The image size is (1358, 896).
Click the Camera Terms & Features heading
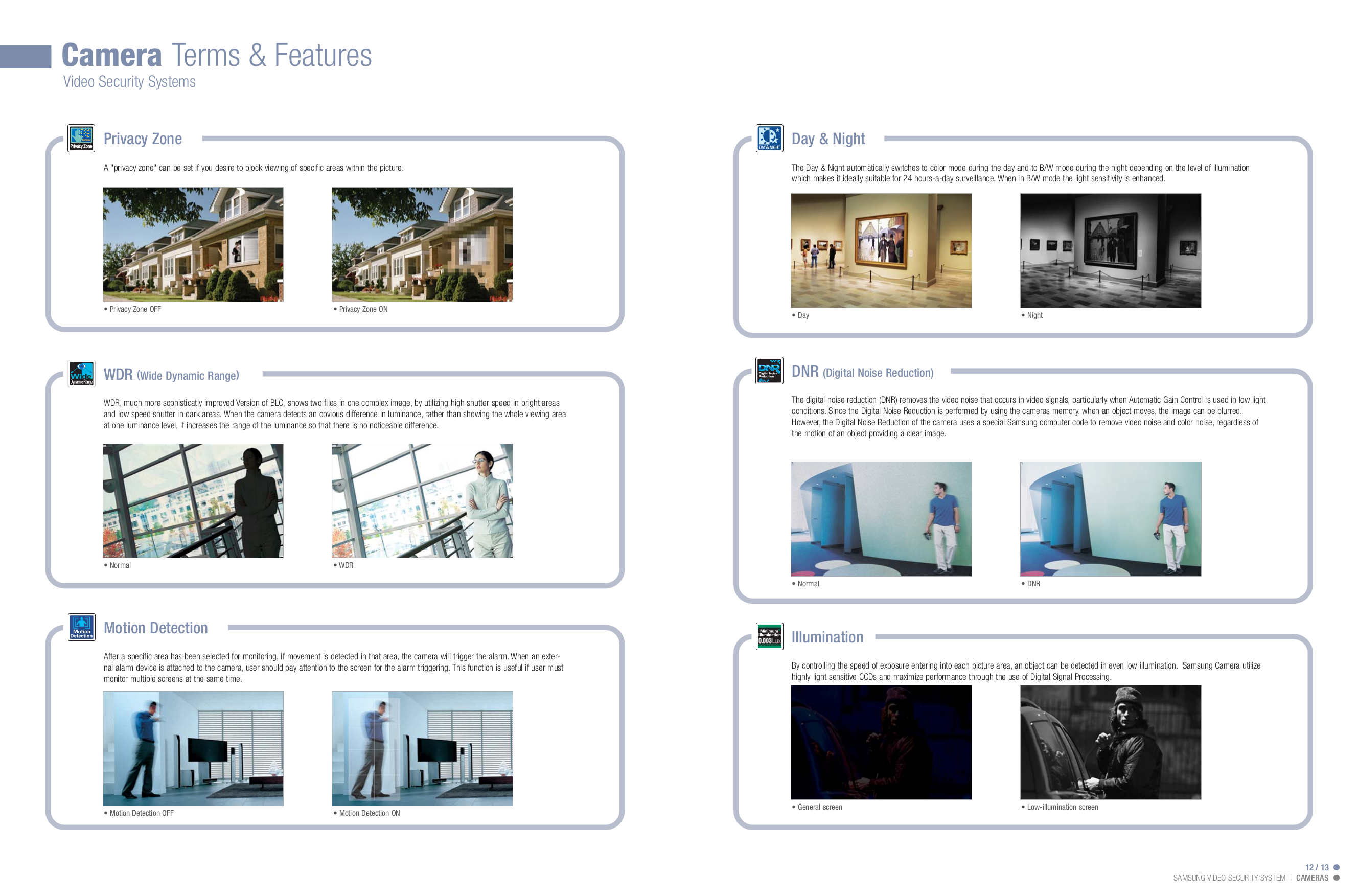point(217,55)
